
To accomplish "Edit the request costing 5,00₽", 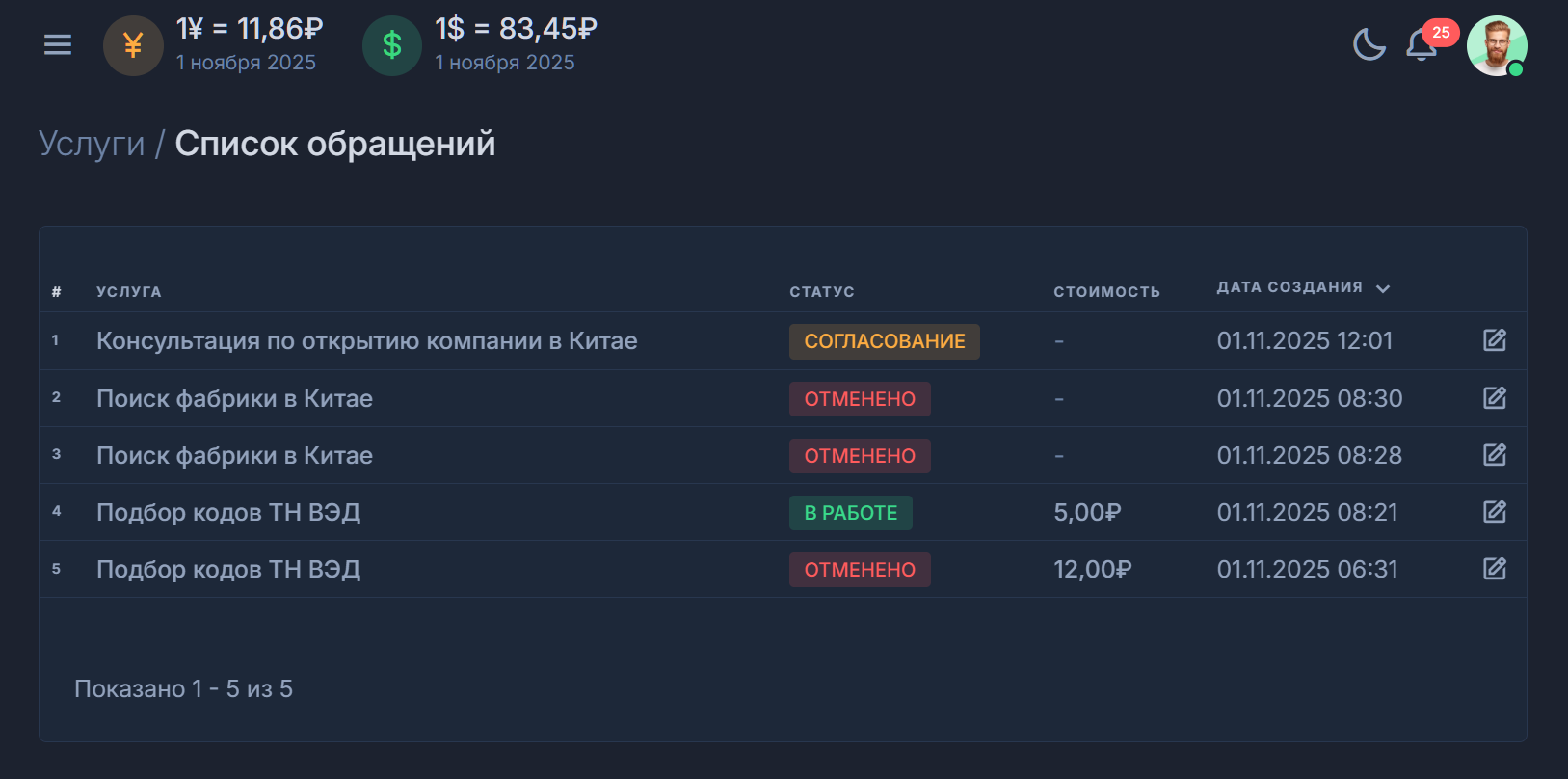I will (1494, 512).
